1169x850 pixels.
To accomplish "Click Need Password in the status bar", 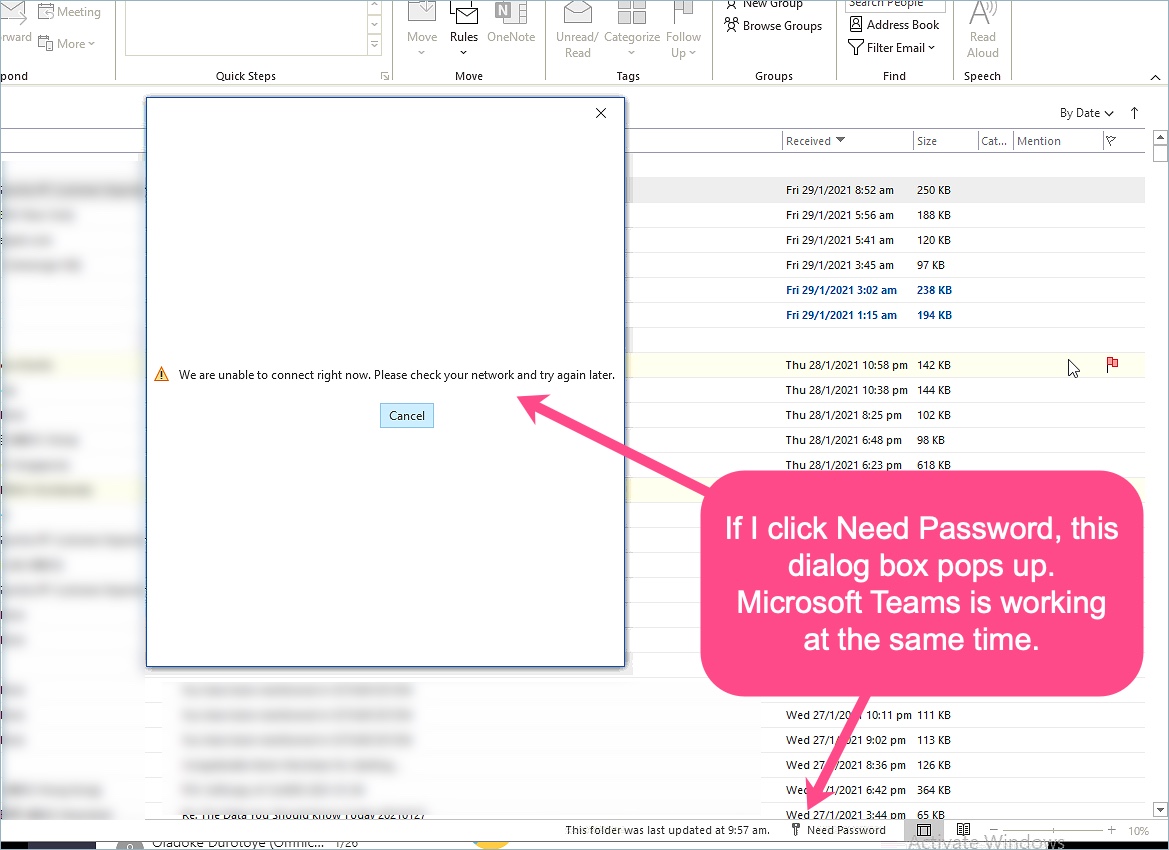I will tap(838, 830).
